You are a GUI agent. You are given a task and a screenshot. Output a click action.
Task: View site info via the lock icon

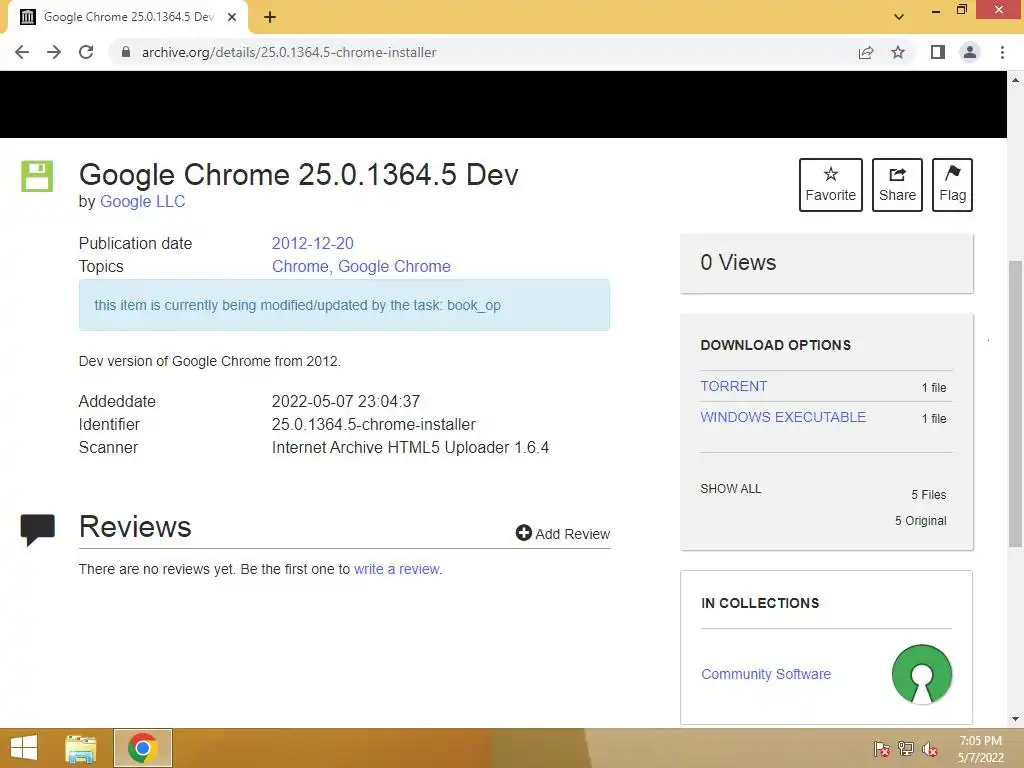coord(126,52)
